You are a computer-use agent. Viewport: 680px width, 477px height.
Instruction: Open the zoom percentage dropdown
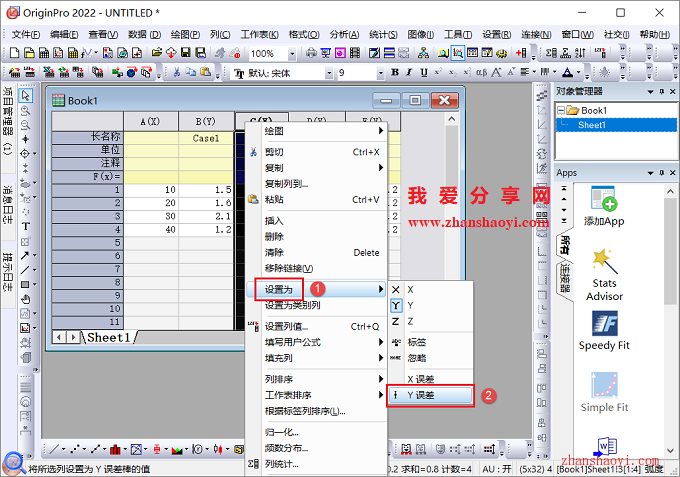click(292, 54)
